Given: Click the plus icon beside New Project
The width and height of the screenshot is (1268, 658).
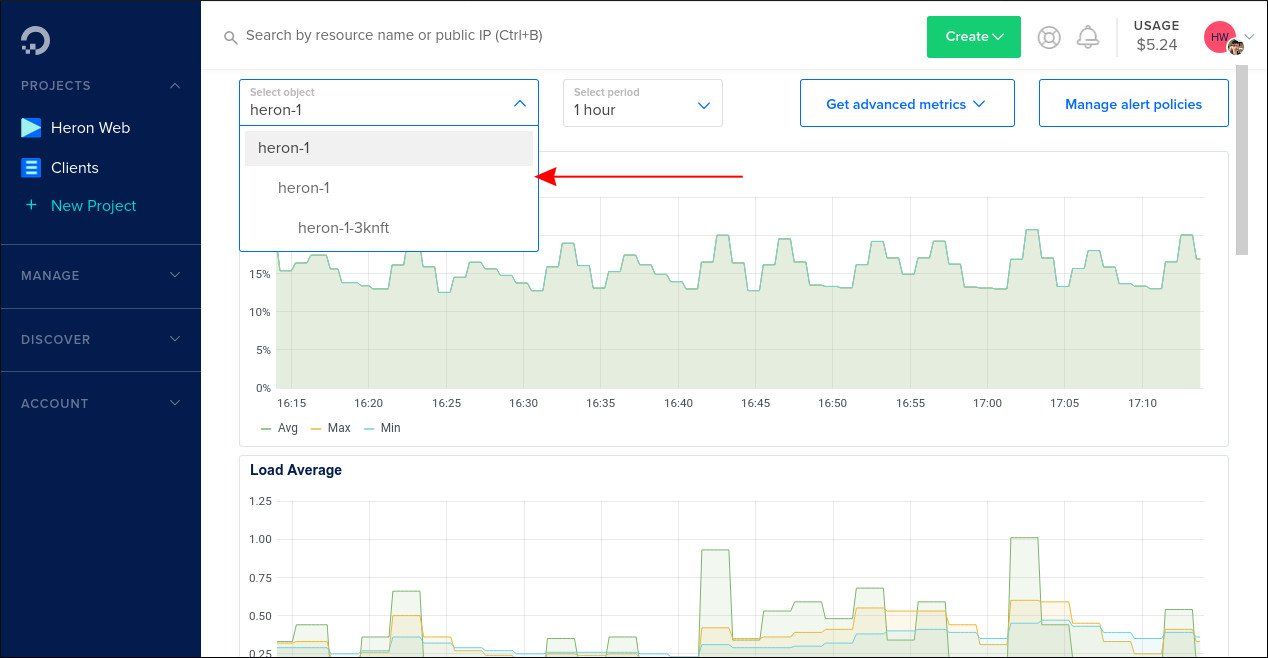Looking at the screenshot, I should pos(31,205).
